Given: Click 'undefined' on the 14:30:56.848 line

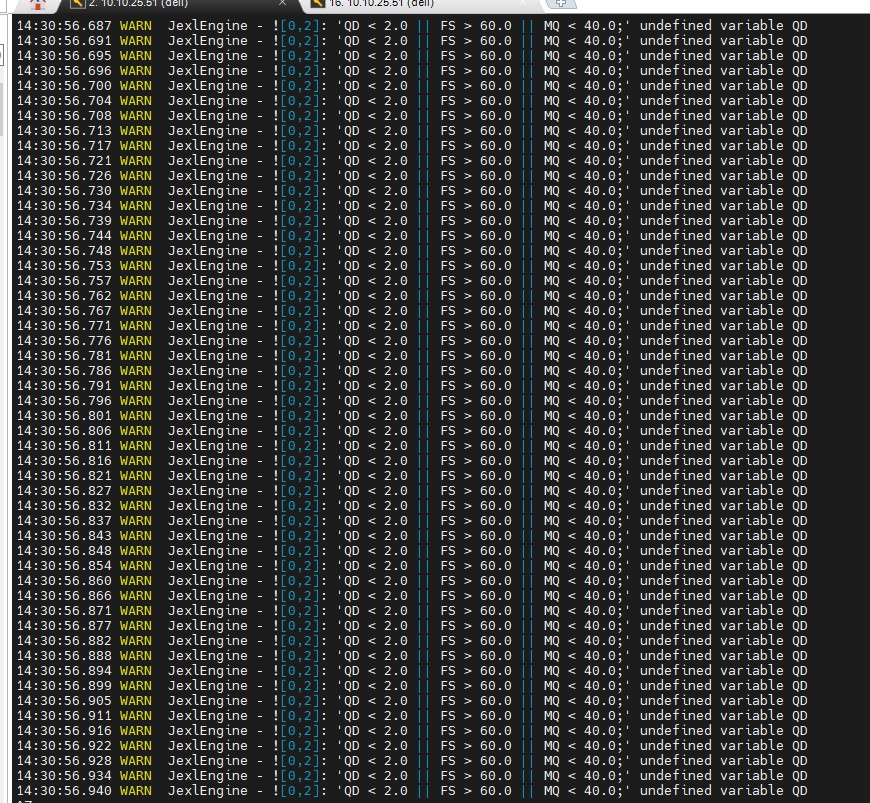Looking at the screenshot, I should coord(675,550).
